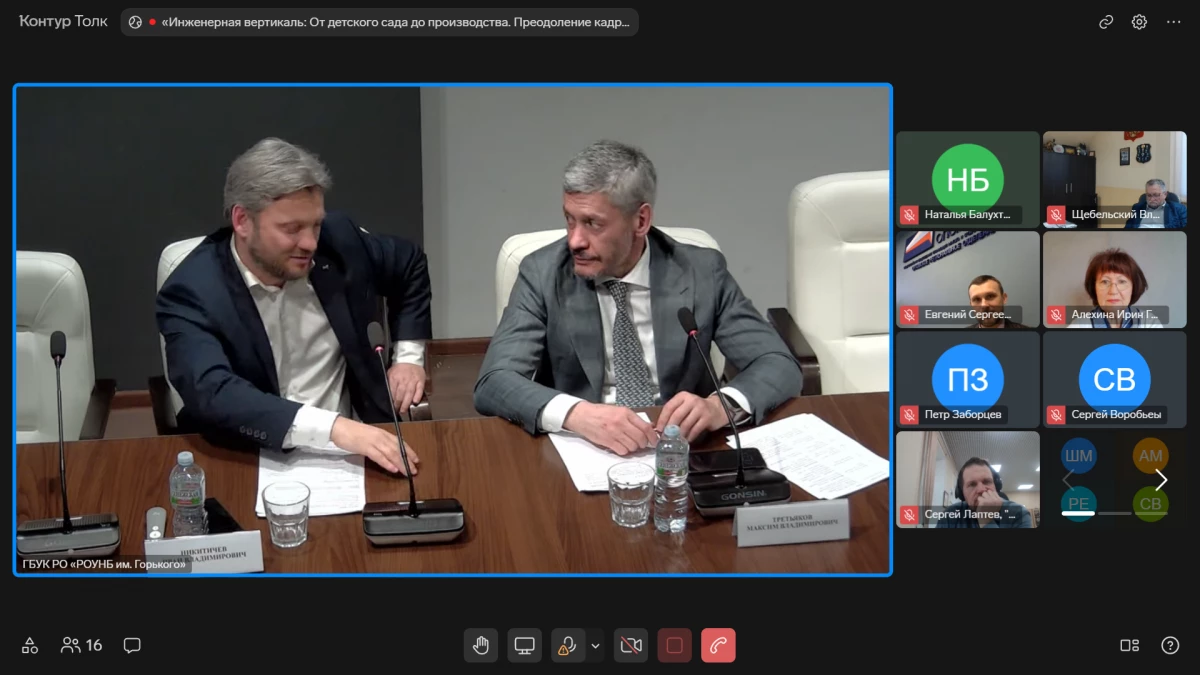
Task: Leave call with red phone button
Action: pyautogui.click(x=718, y=645)
